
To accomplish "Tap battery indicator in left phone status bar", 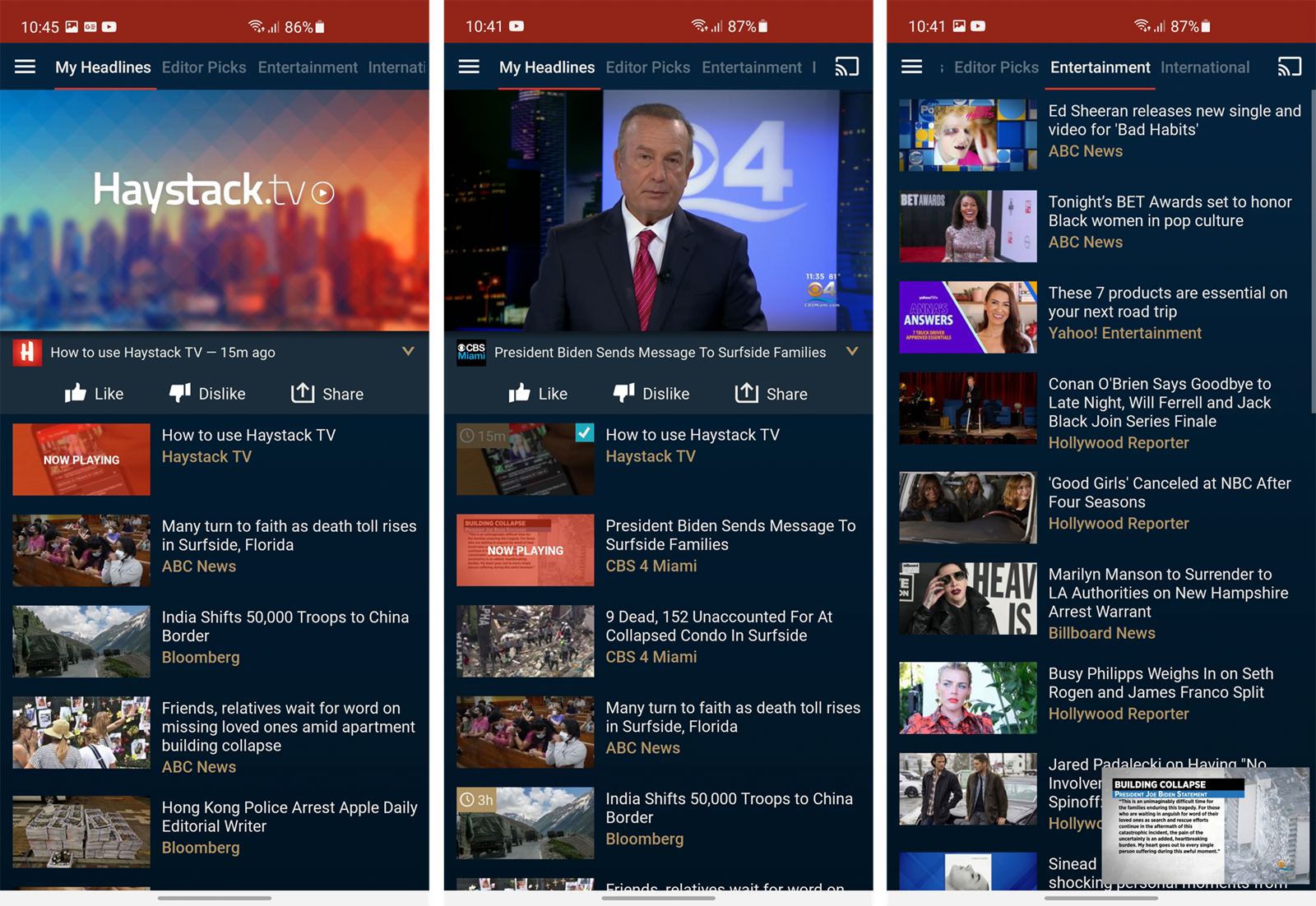I will tap(320, 27).
